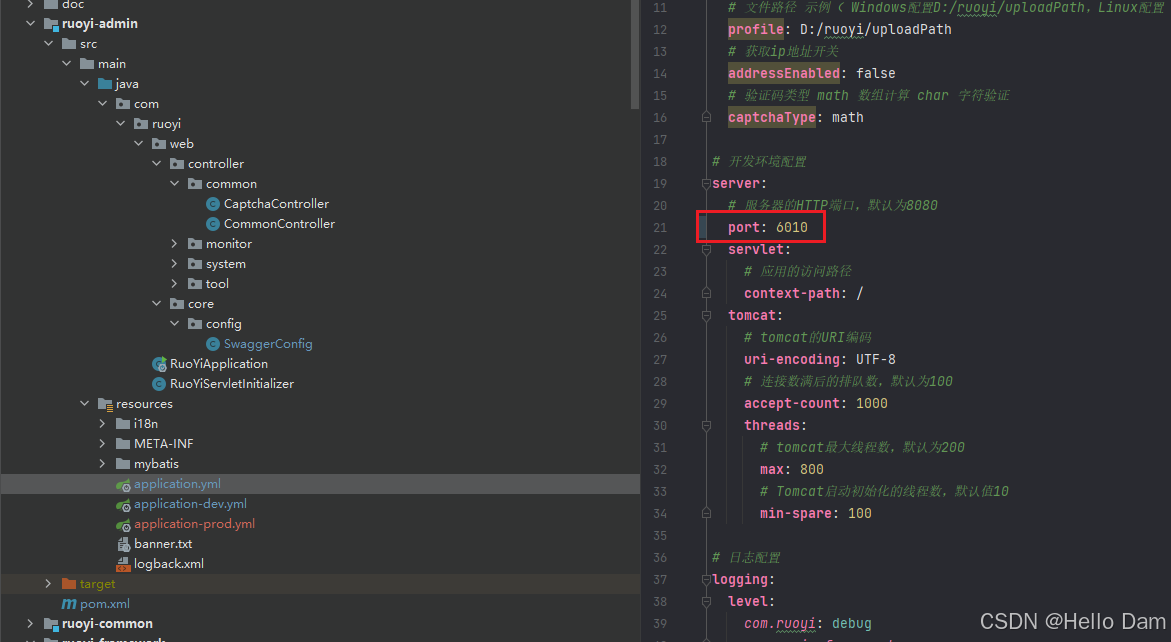Screen dimensions: 1171x642
Task: Expand the ruoyi-common module
Action: click(x=31, y=623)
